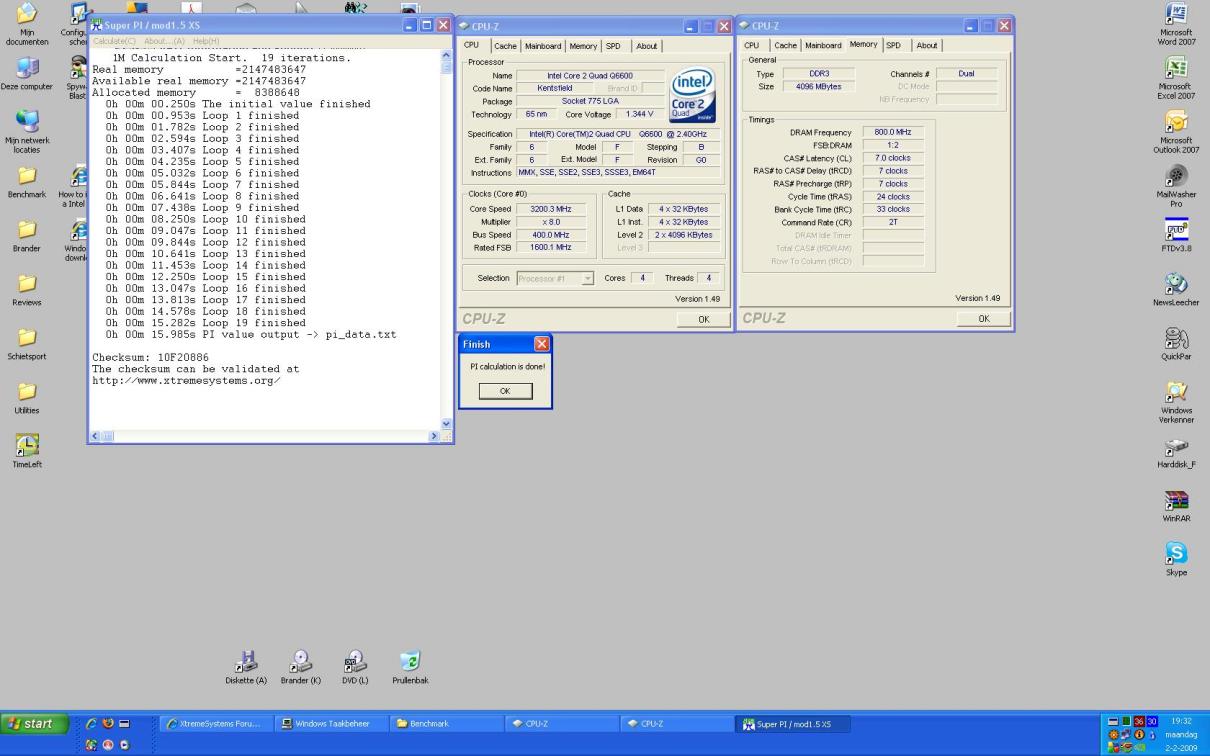
Task: Open the About...(A) menu in Super PI
Action: pos(164,40)
